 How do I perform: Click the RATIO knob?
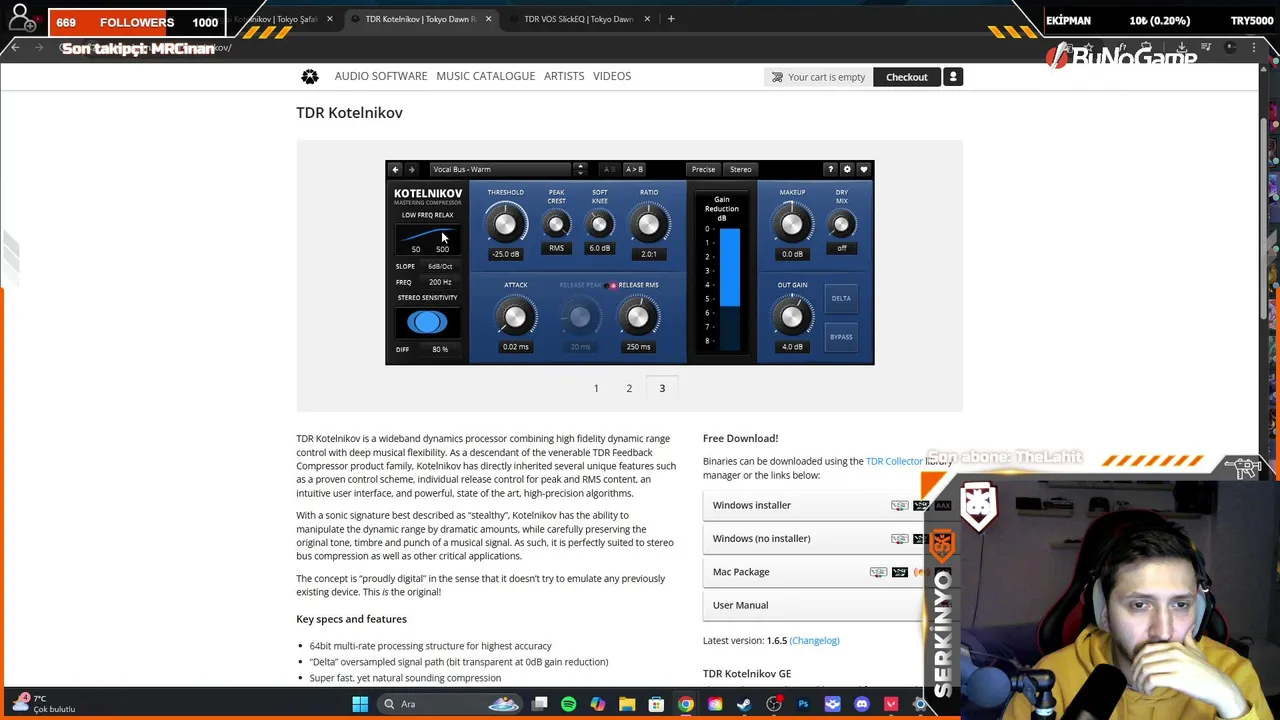click(x=649, y=225)
